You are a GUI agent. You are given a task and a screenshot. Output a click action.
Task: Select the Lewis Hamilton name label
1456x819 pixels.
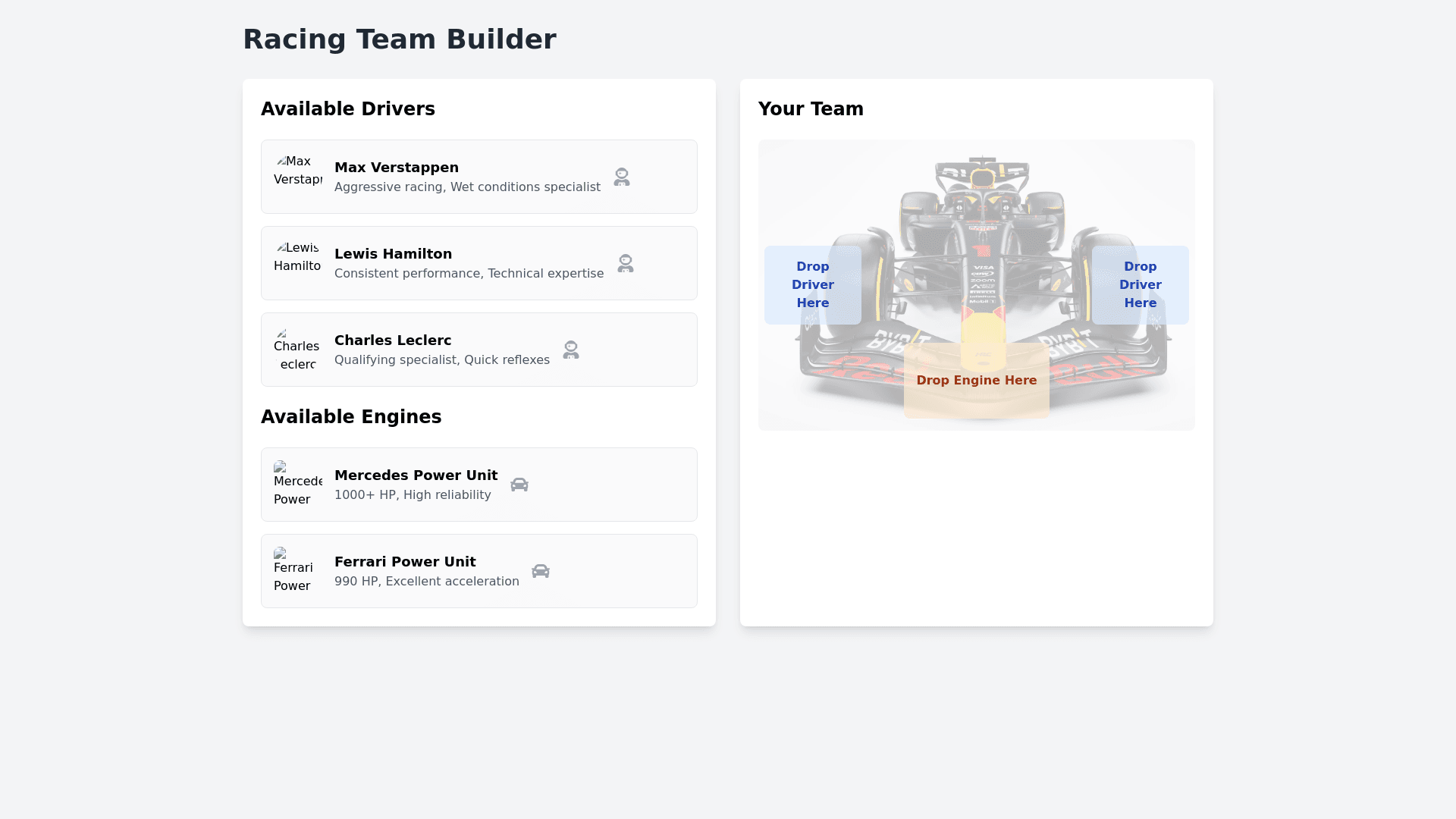point(393,254)
